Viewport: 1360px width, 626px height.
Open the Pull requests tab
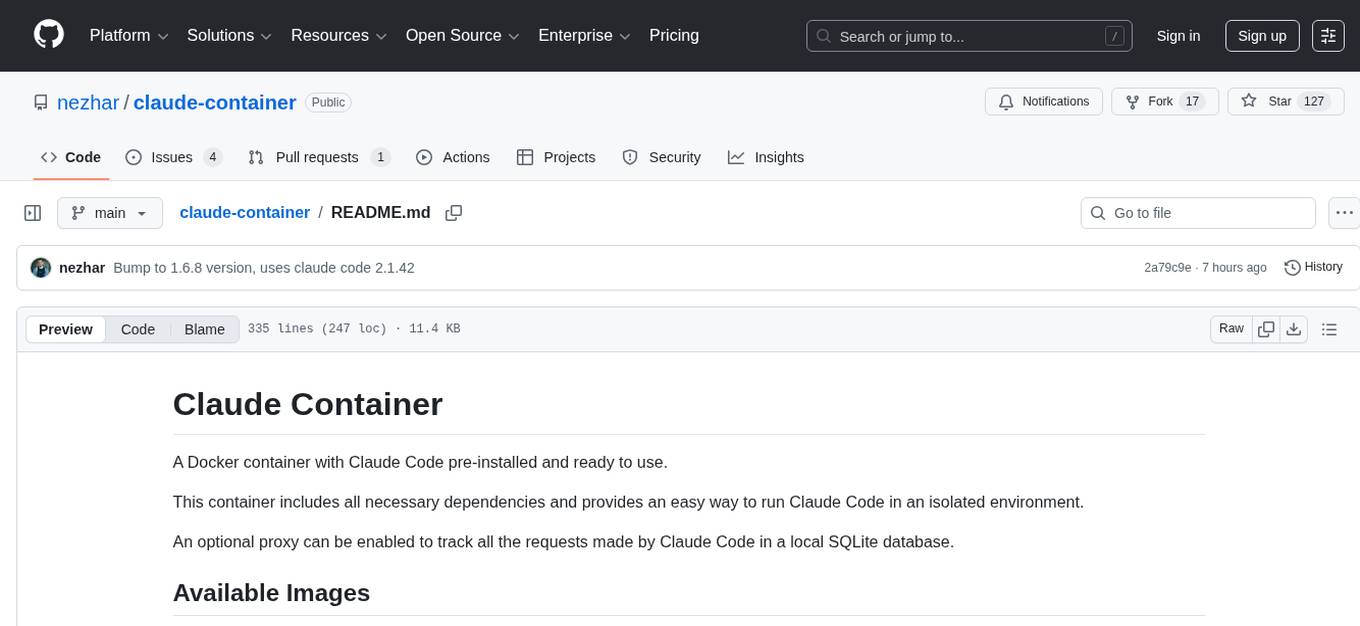point(318,157)
